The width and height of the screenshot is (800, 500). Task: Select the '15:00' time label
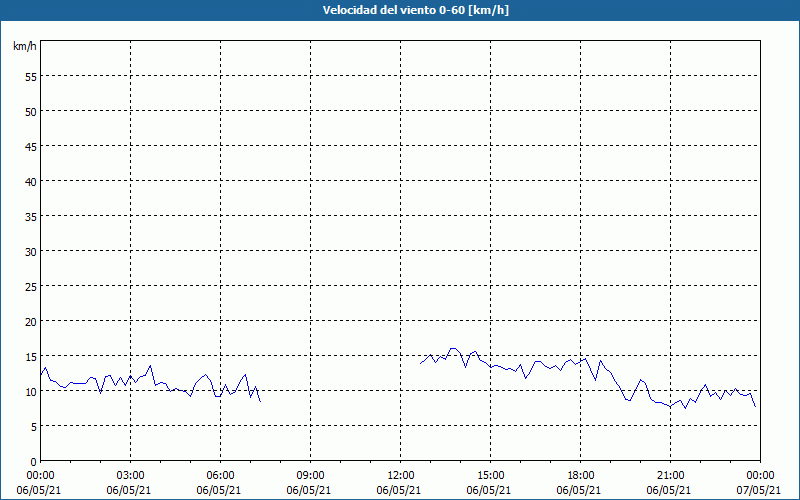coord(490,476)
